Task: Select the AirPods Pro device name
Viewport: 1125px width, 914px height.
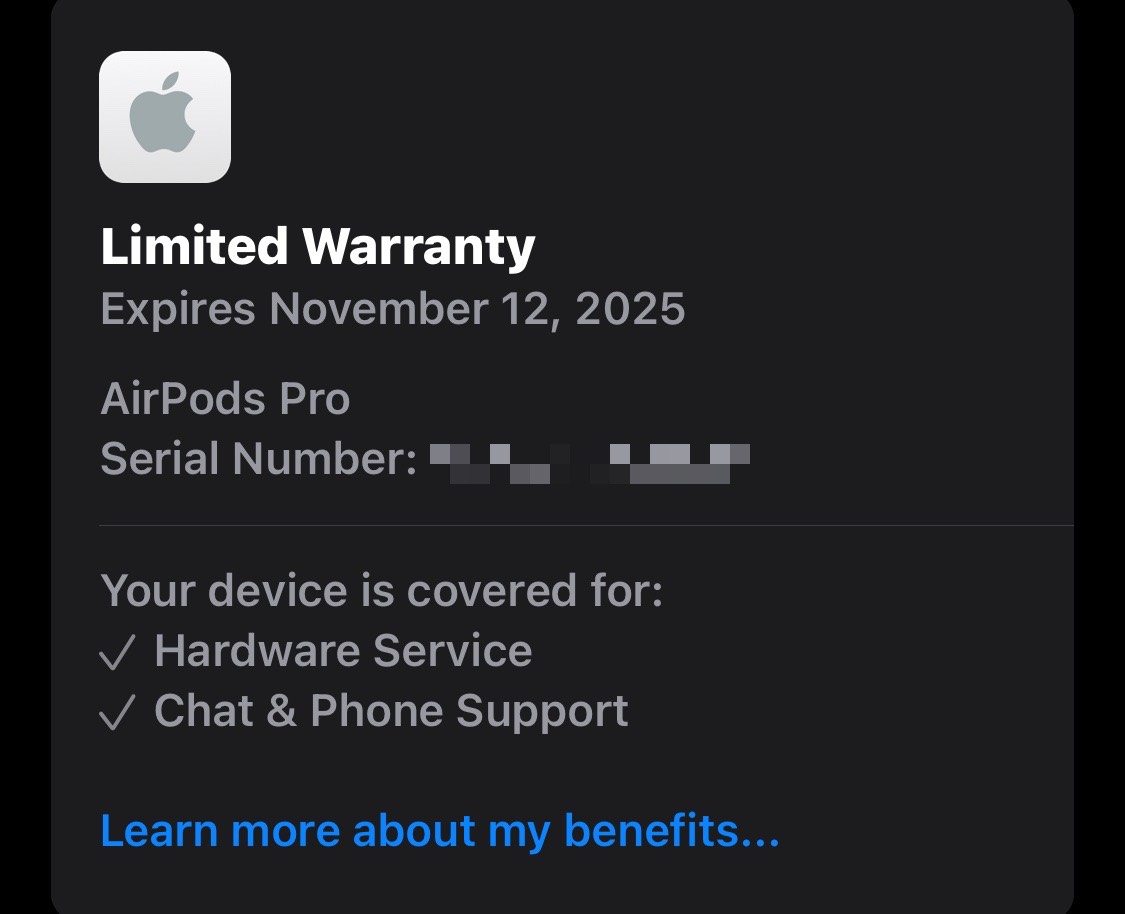Action: (225, 398)
